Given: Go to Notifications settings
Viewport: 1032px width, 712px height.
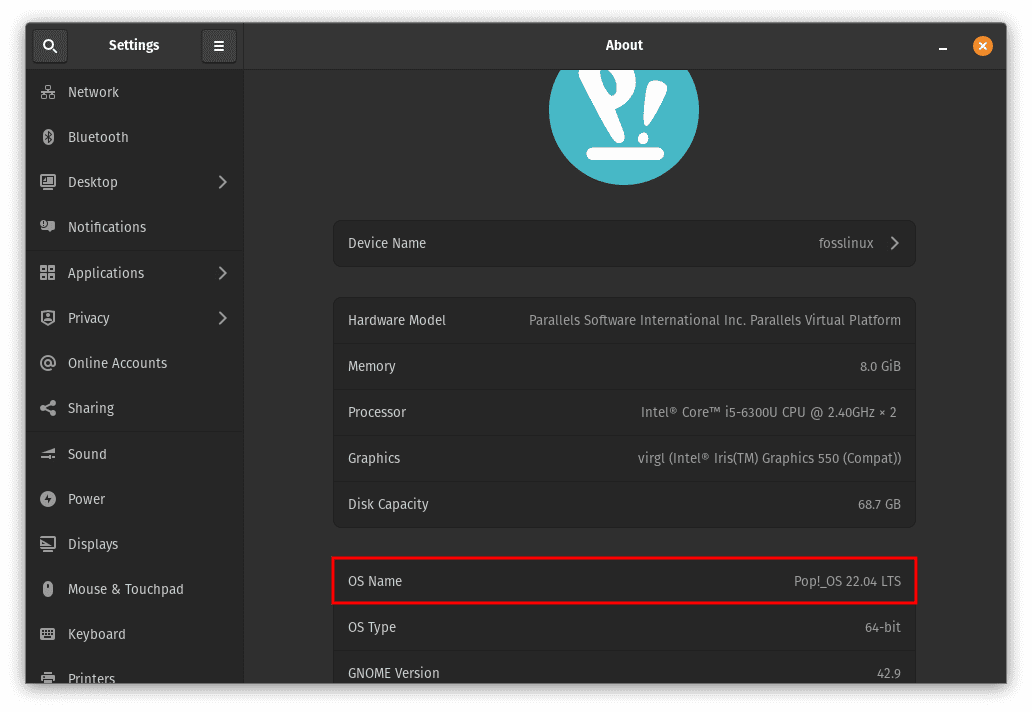Looking at the screenshot, I should (135, 227).
